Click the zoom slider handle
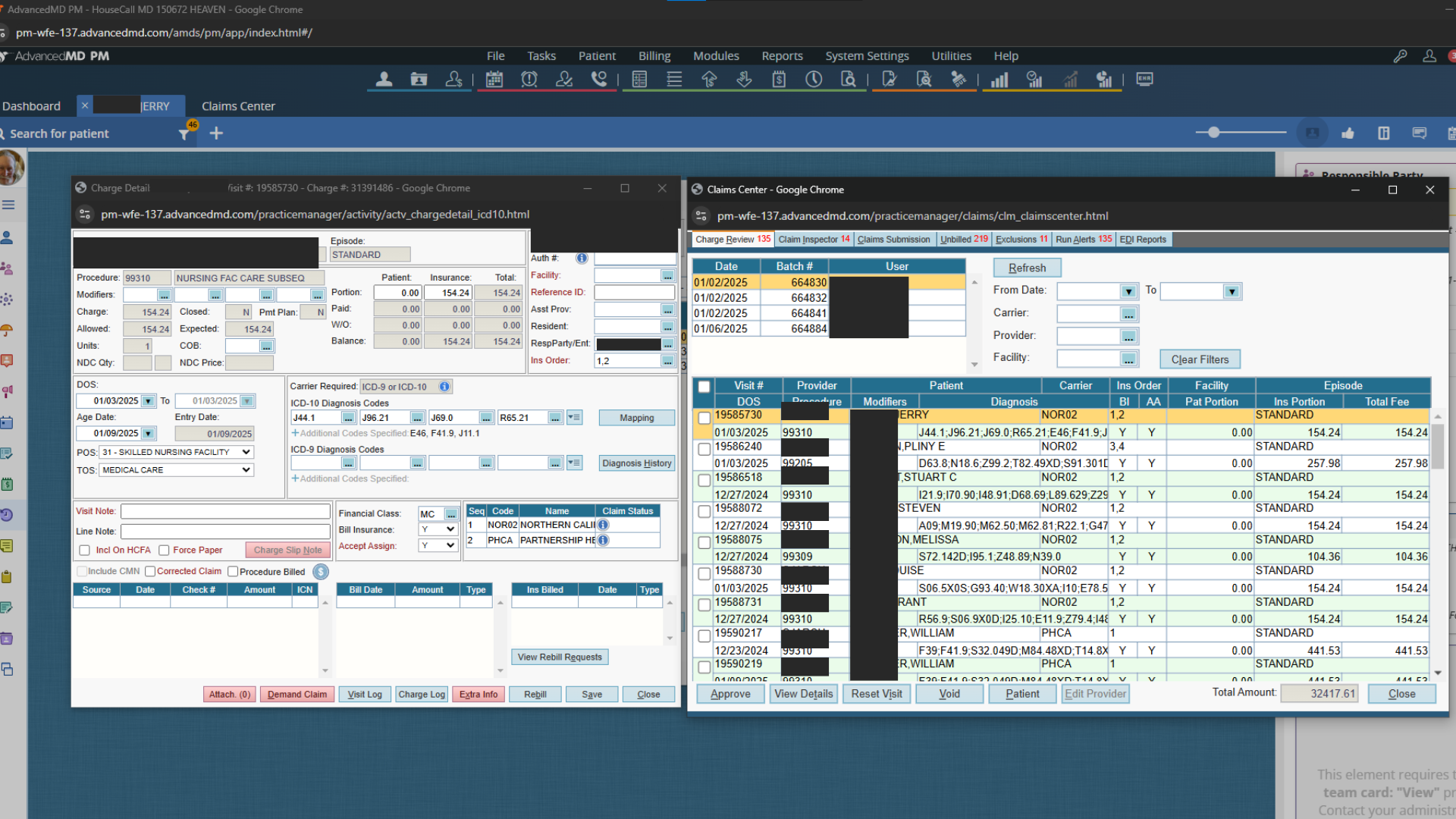1456x819 pixels. click(1213, 133)
